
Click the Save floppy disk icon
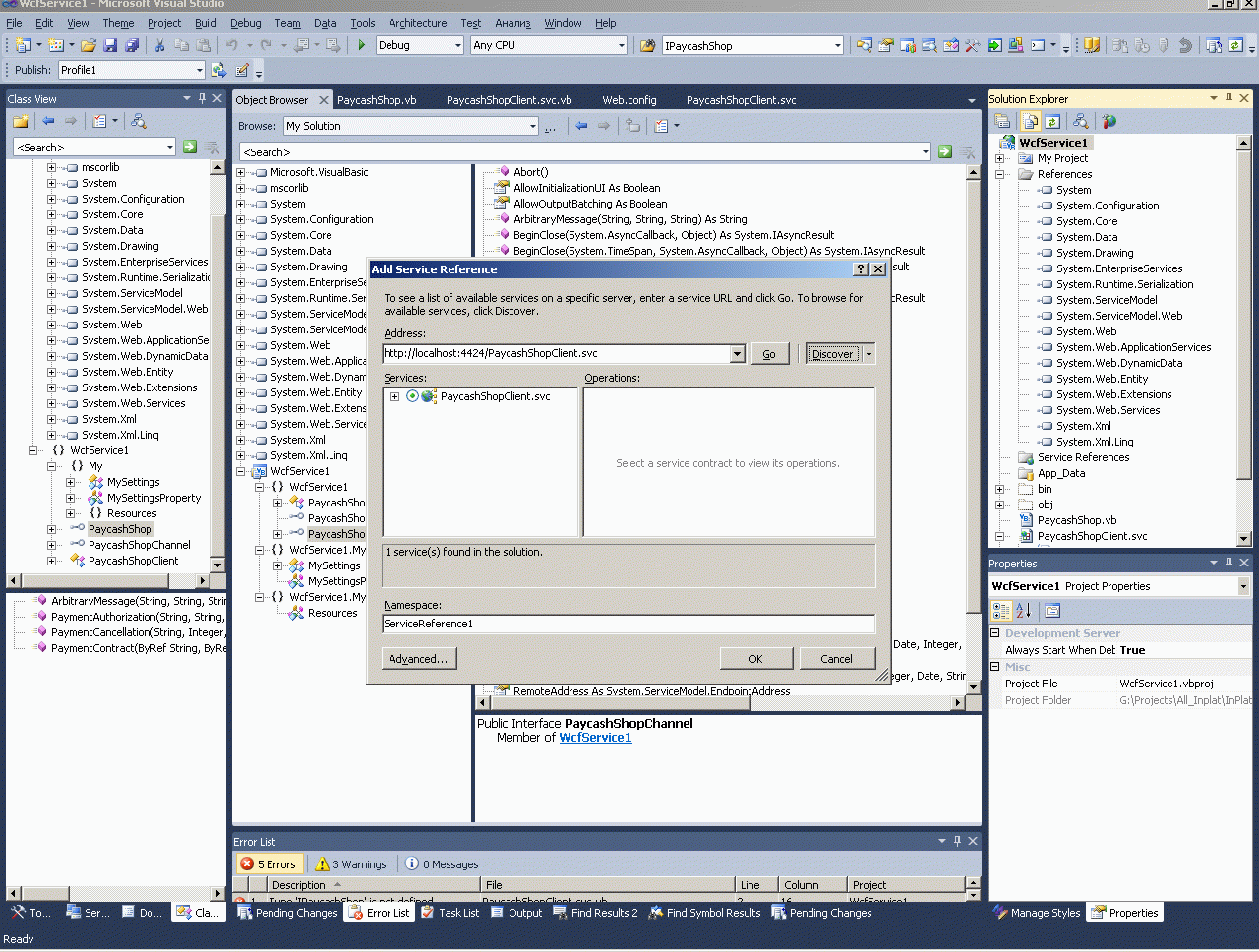(x=110, y=45)
